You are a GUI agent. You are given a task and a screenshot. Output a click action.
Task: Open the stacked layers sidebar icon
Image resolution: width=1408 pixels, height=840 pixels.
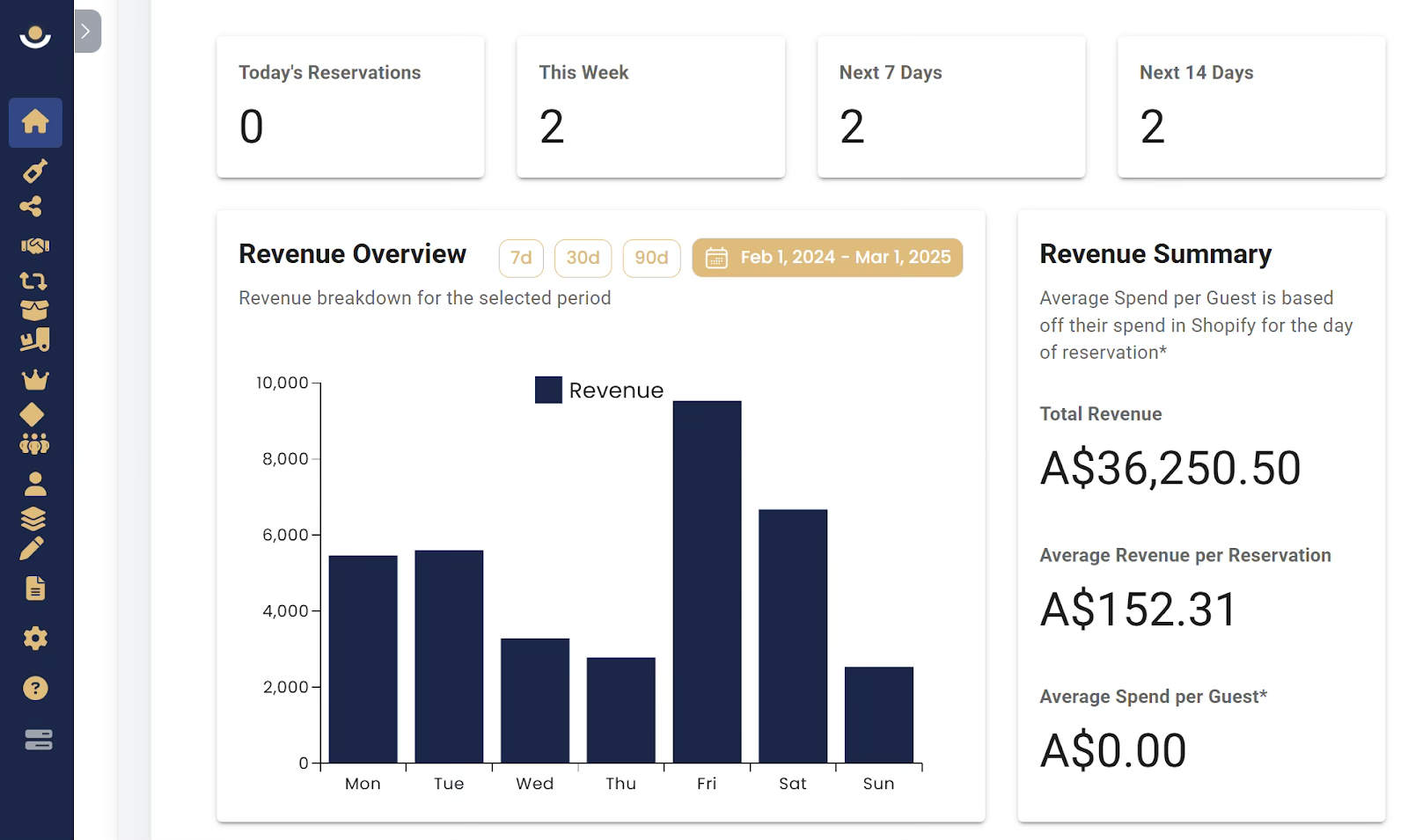(x=33, y=519)
